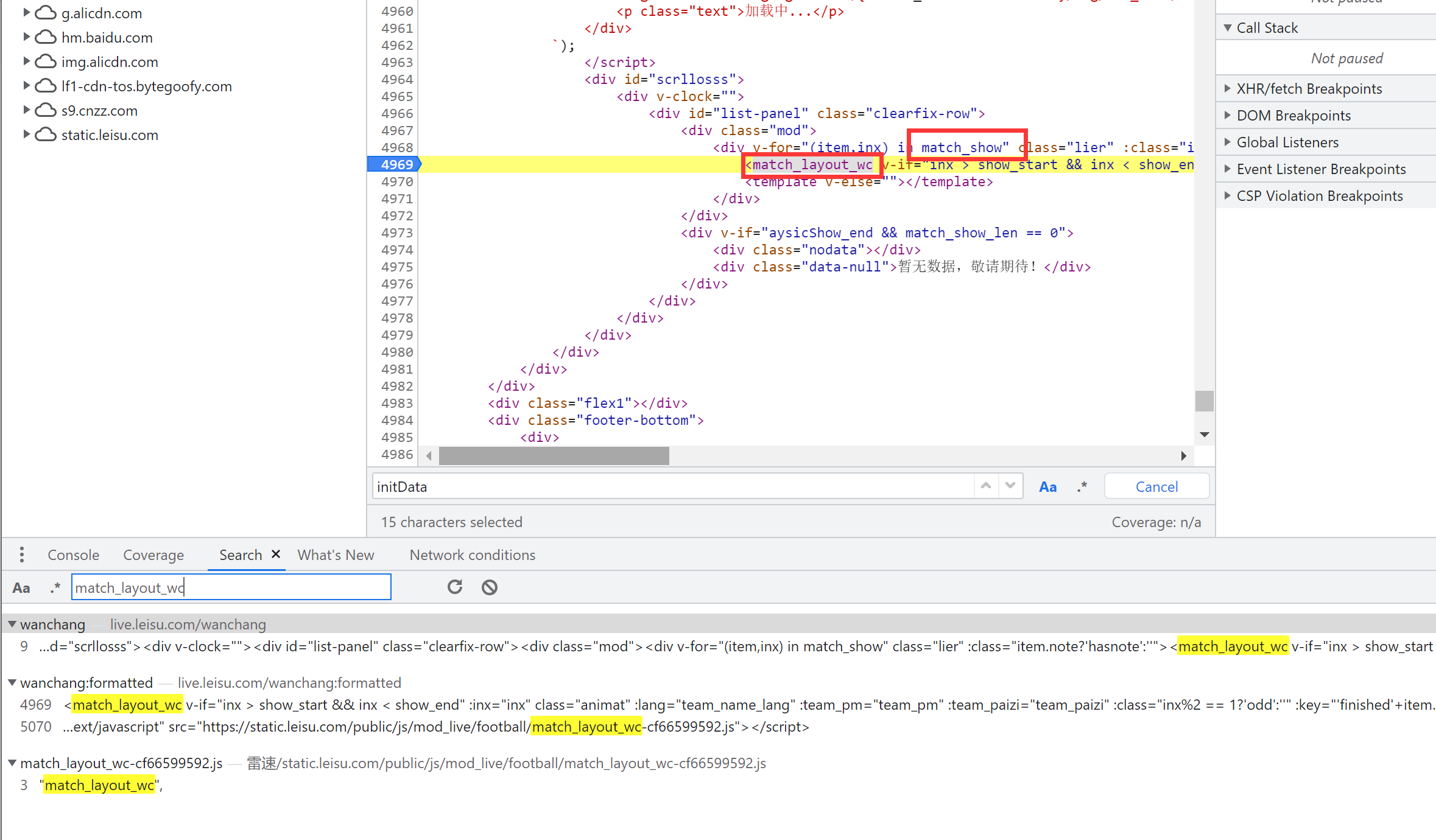Click the horizontal scrollbar thumb

point(554,456)
